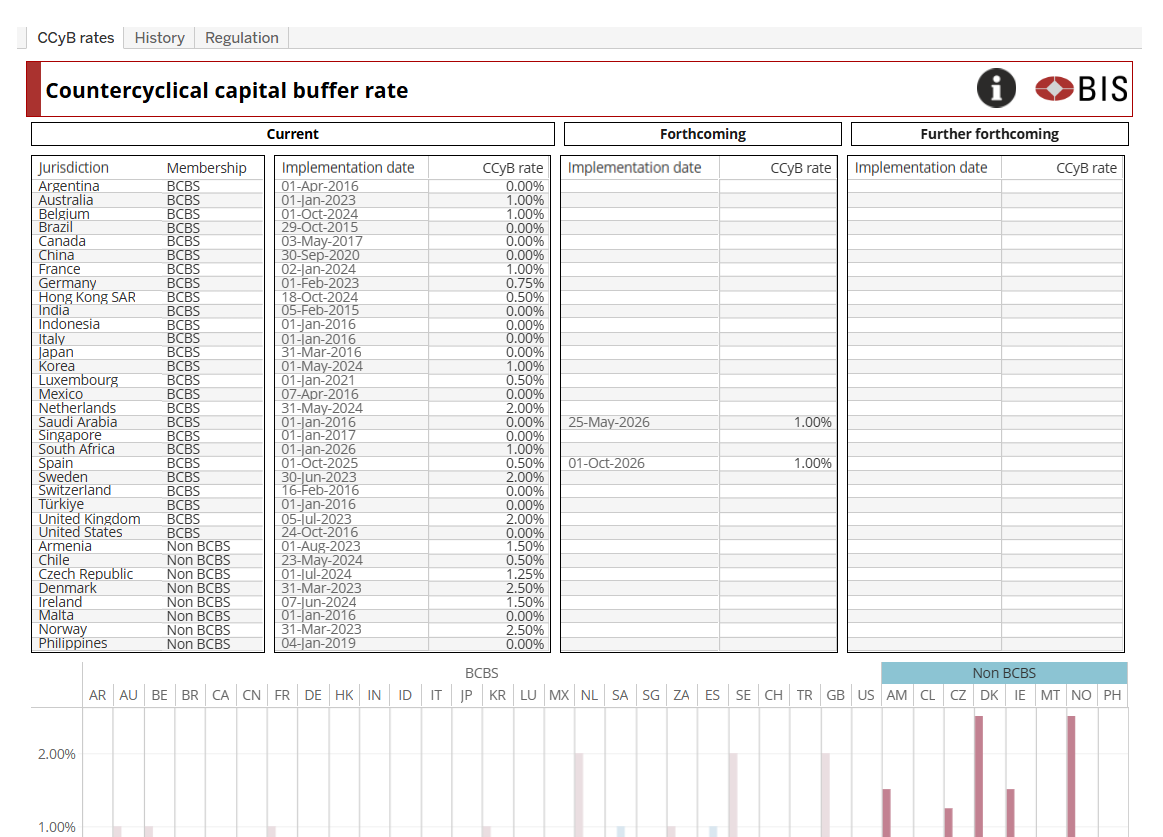Select the Hong Kong SAR row
This screenshot has height=837, width=1163.
(x=148, y=297)
